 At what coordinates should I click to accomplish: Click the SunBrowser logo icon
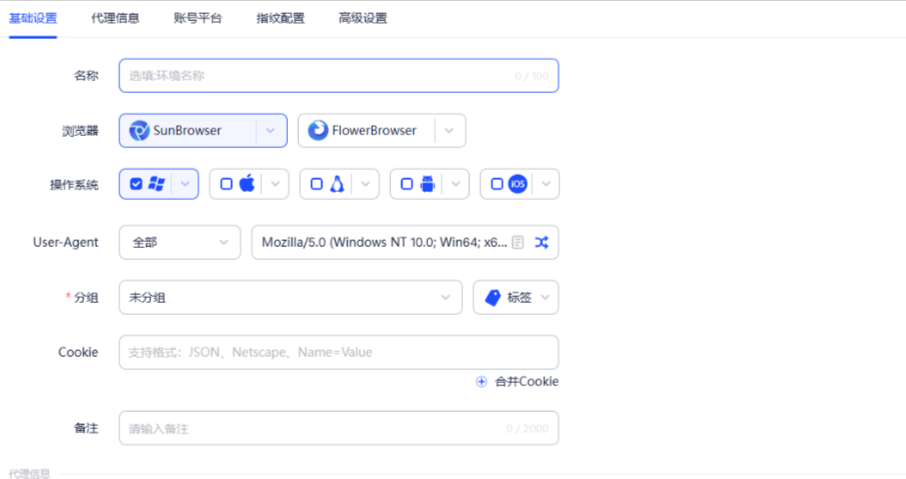(x=139, y=131)
